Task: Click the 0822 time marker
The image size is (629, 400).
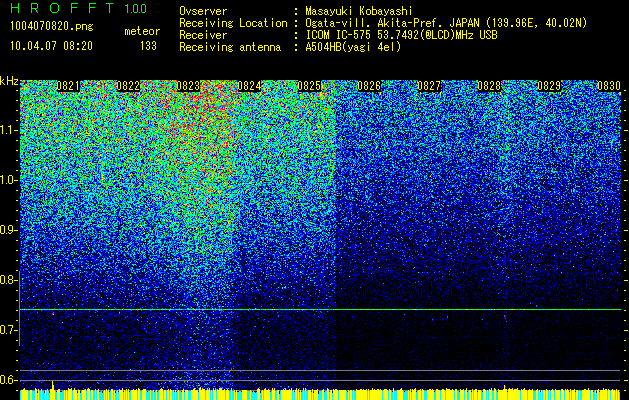Action: pos(128,86)
